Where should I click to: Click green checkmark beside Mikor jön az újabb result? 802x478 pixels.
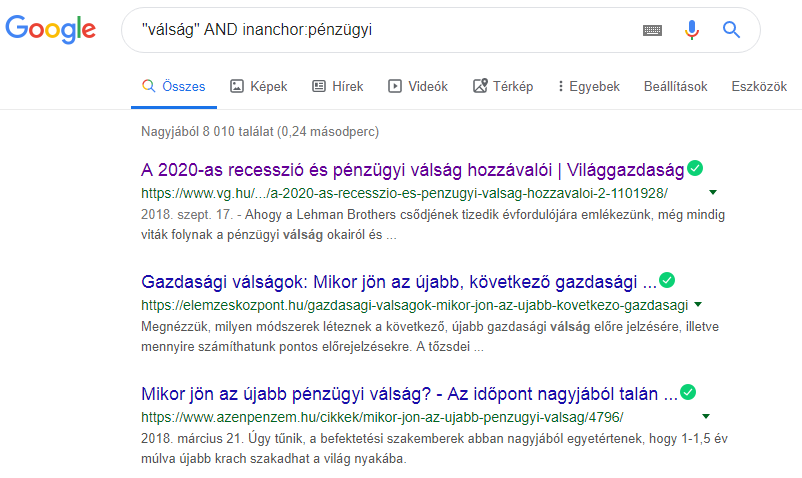688,392
